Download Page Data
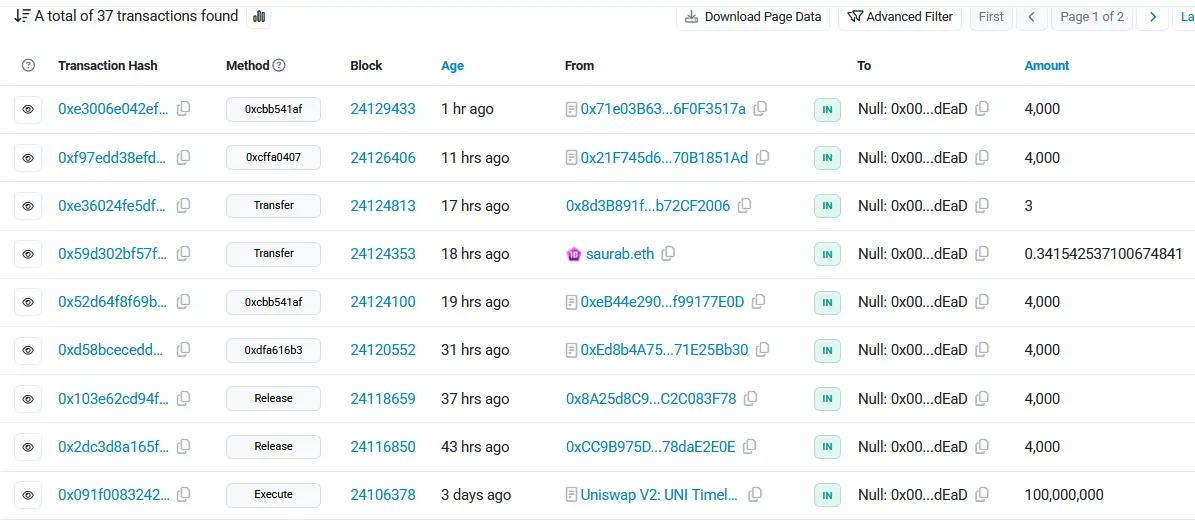 pyautogui.click(x=754, y=17)
